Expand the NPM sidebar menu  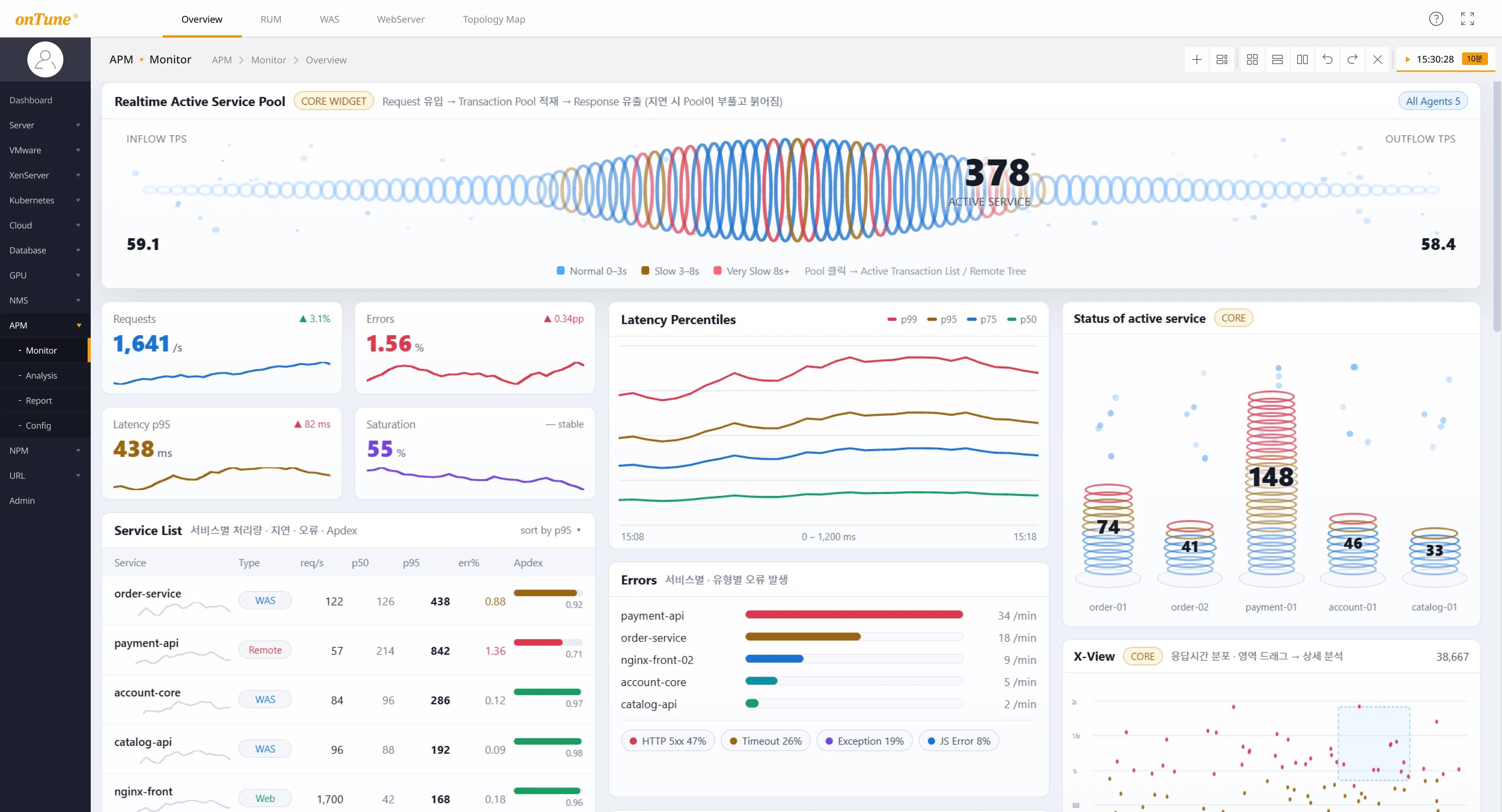tap(45, 451)
